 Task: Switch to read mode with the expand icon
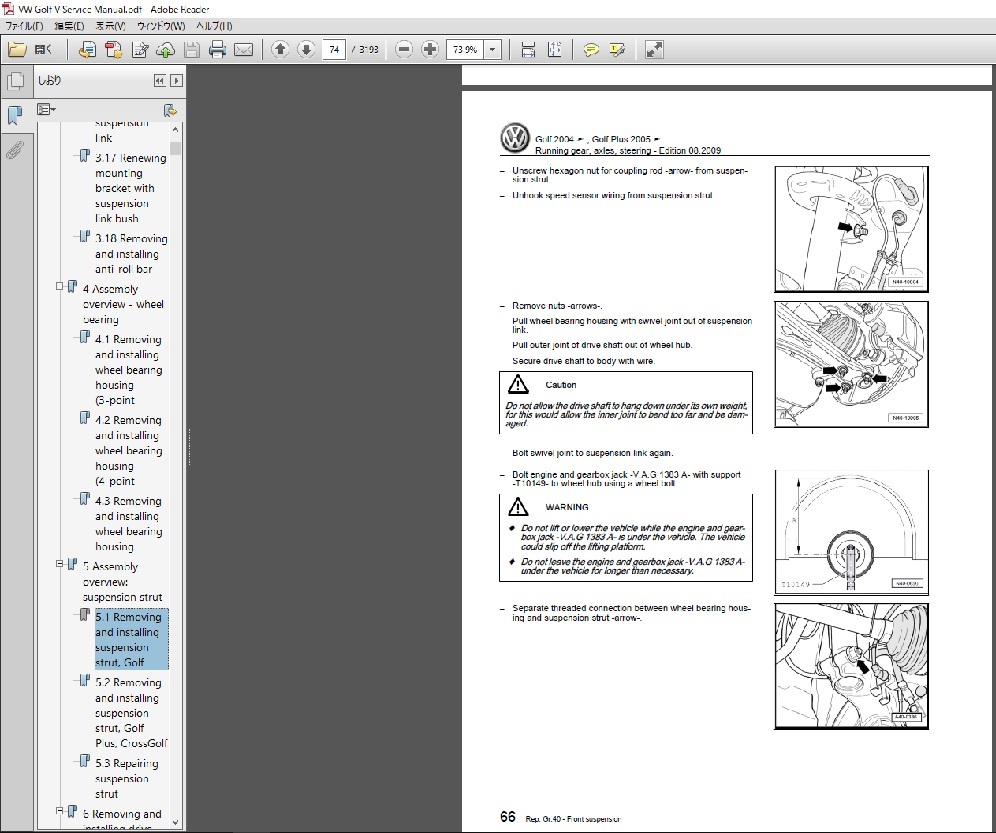pos(654,50)
